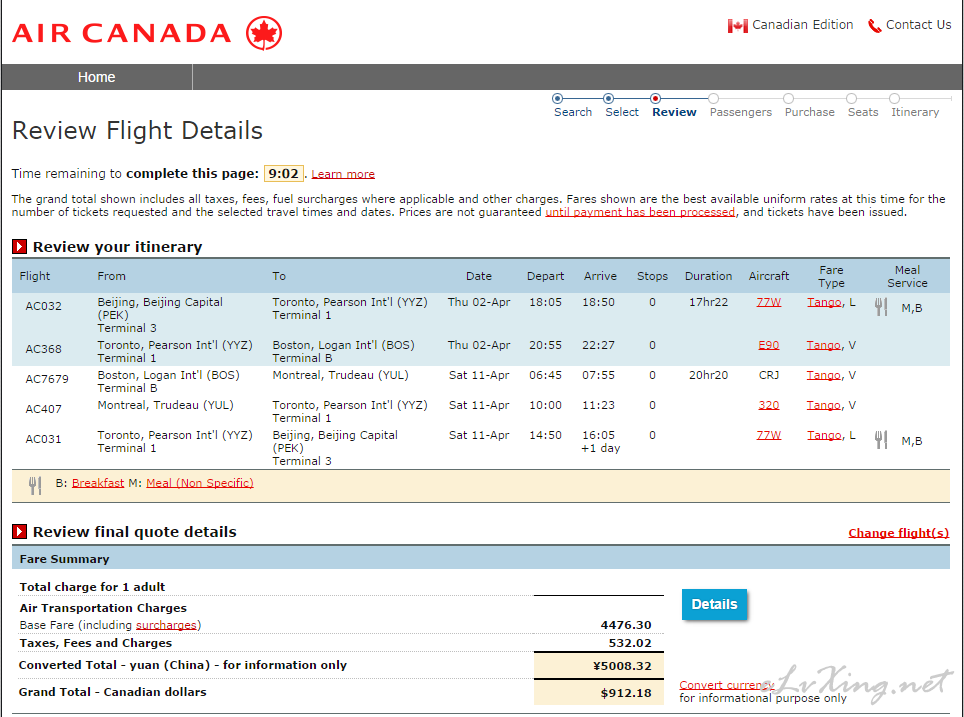964x717 pixels.
Task: Click the converted total ¥5008.32
Action: (622, 666)
